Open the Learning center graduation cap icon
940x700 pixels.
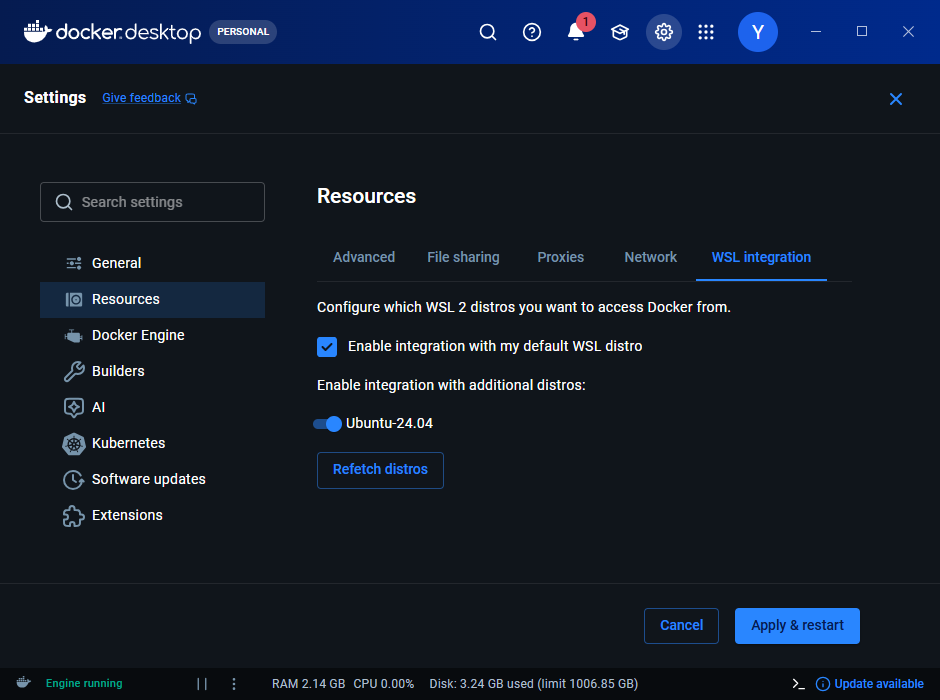pos(620,32)
